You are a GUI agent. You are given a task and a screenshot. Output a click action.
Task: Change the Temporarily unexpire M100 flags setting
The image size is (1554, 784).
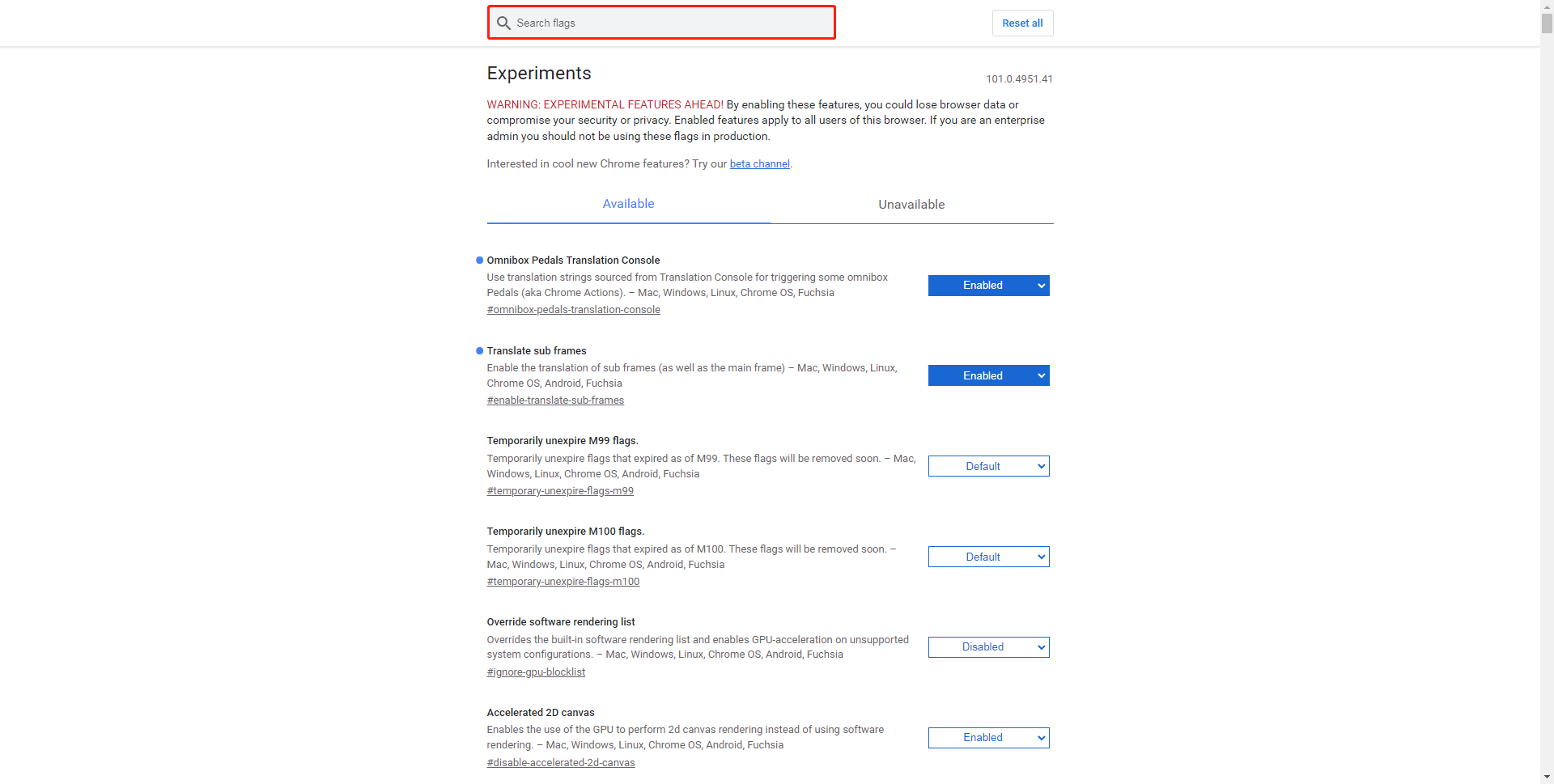point(988,557)
